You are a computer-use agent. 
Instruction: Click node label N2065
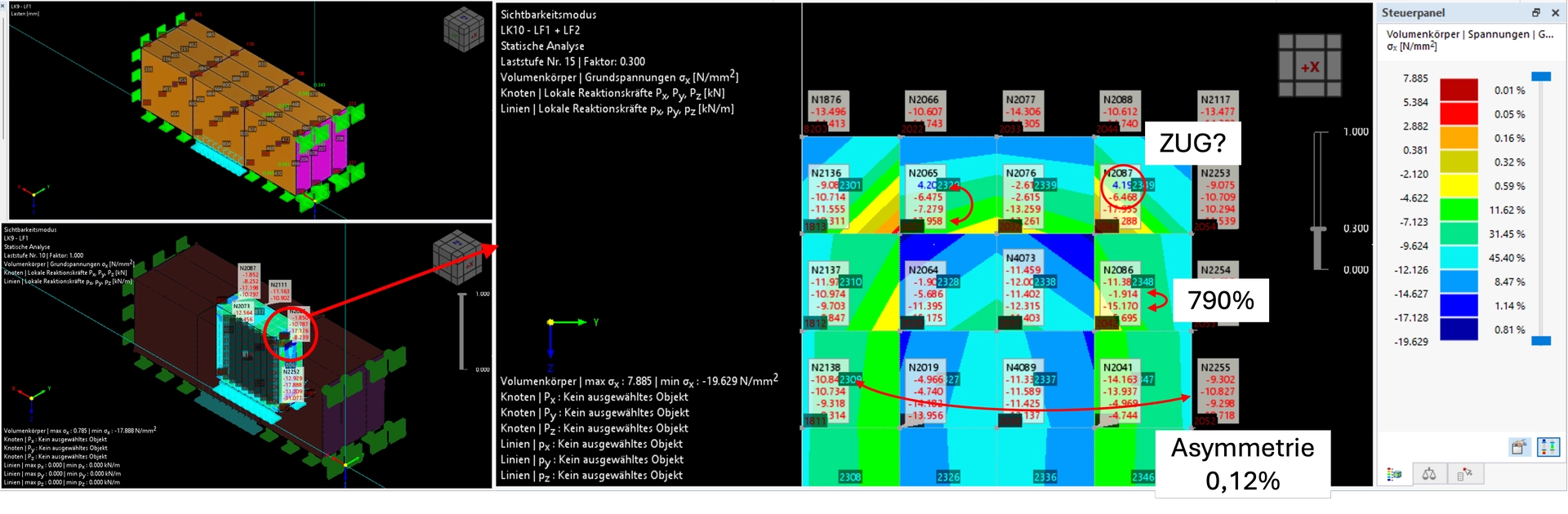tap(924, 173)
